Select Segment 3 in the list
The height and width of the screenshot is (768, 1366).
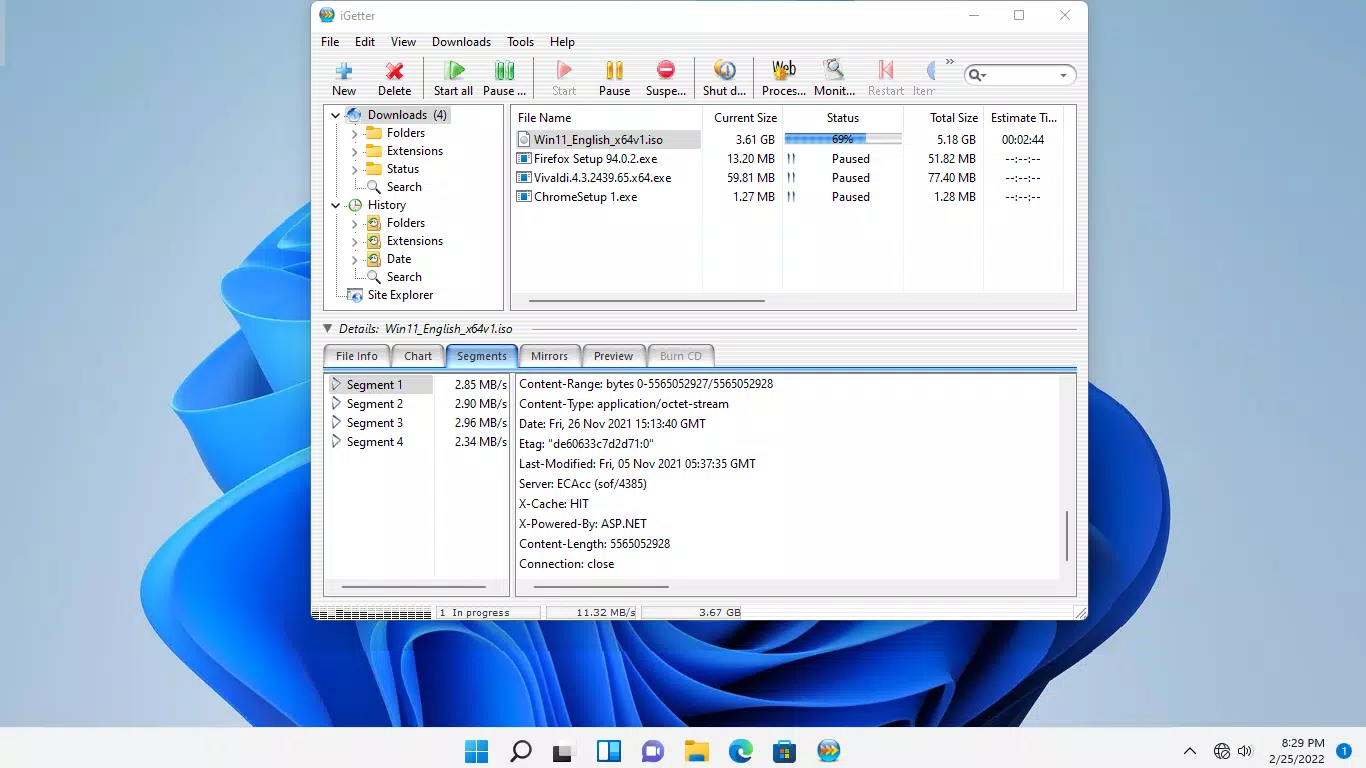375,423
